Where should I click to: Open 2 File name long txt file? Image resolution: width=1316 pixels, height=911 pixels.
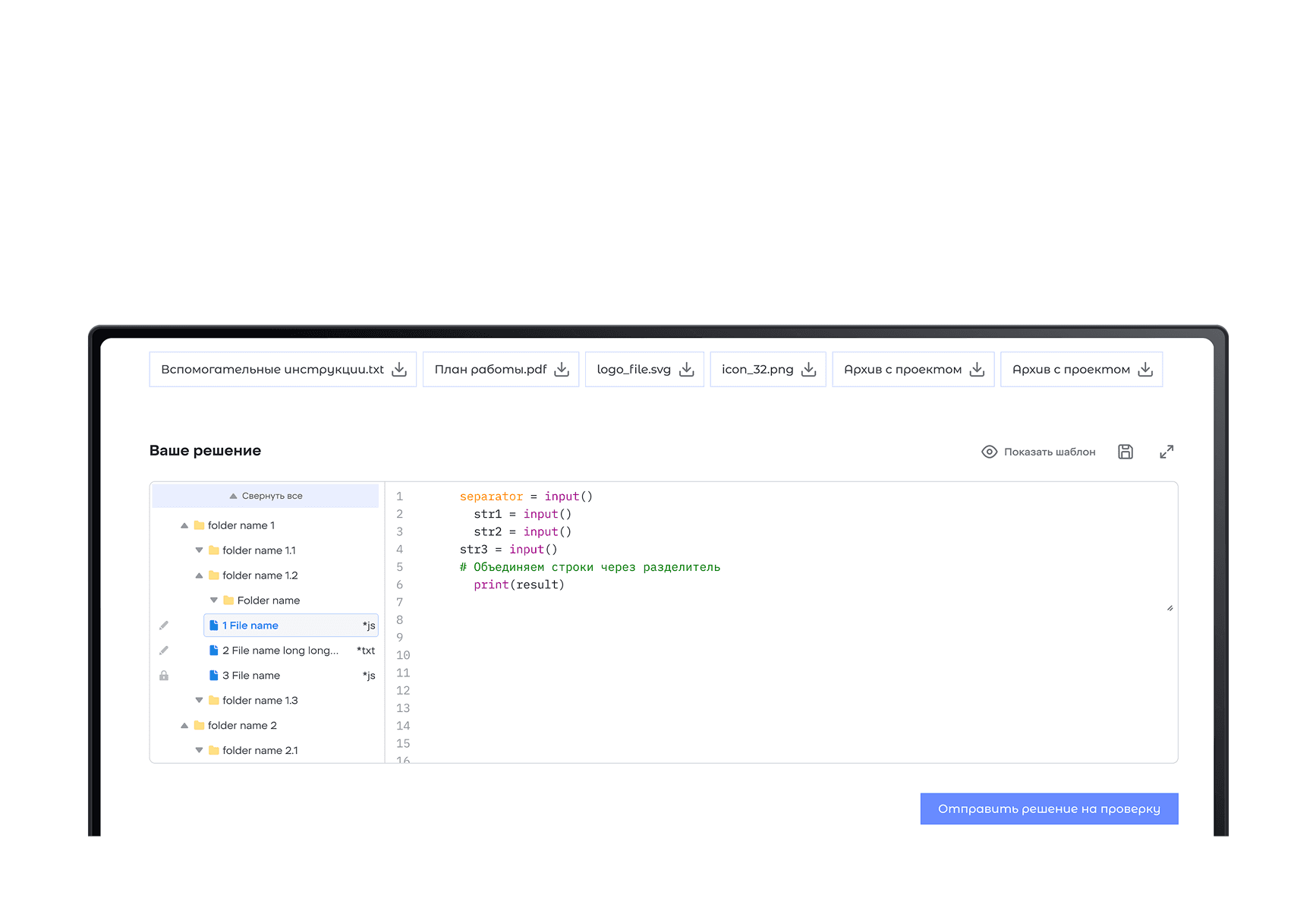tap(280, 651)
